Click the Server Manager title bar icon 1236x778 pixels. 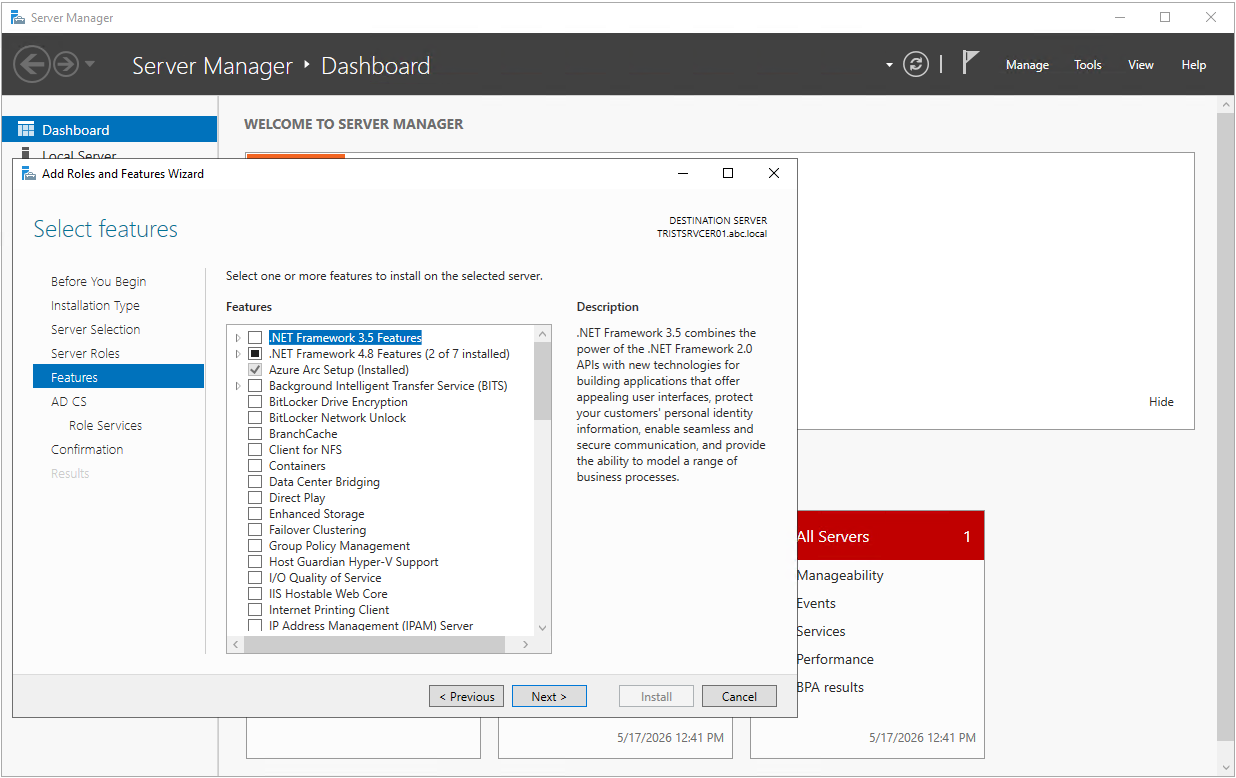pos(17,17)
